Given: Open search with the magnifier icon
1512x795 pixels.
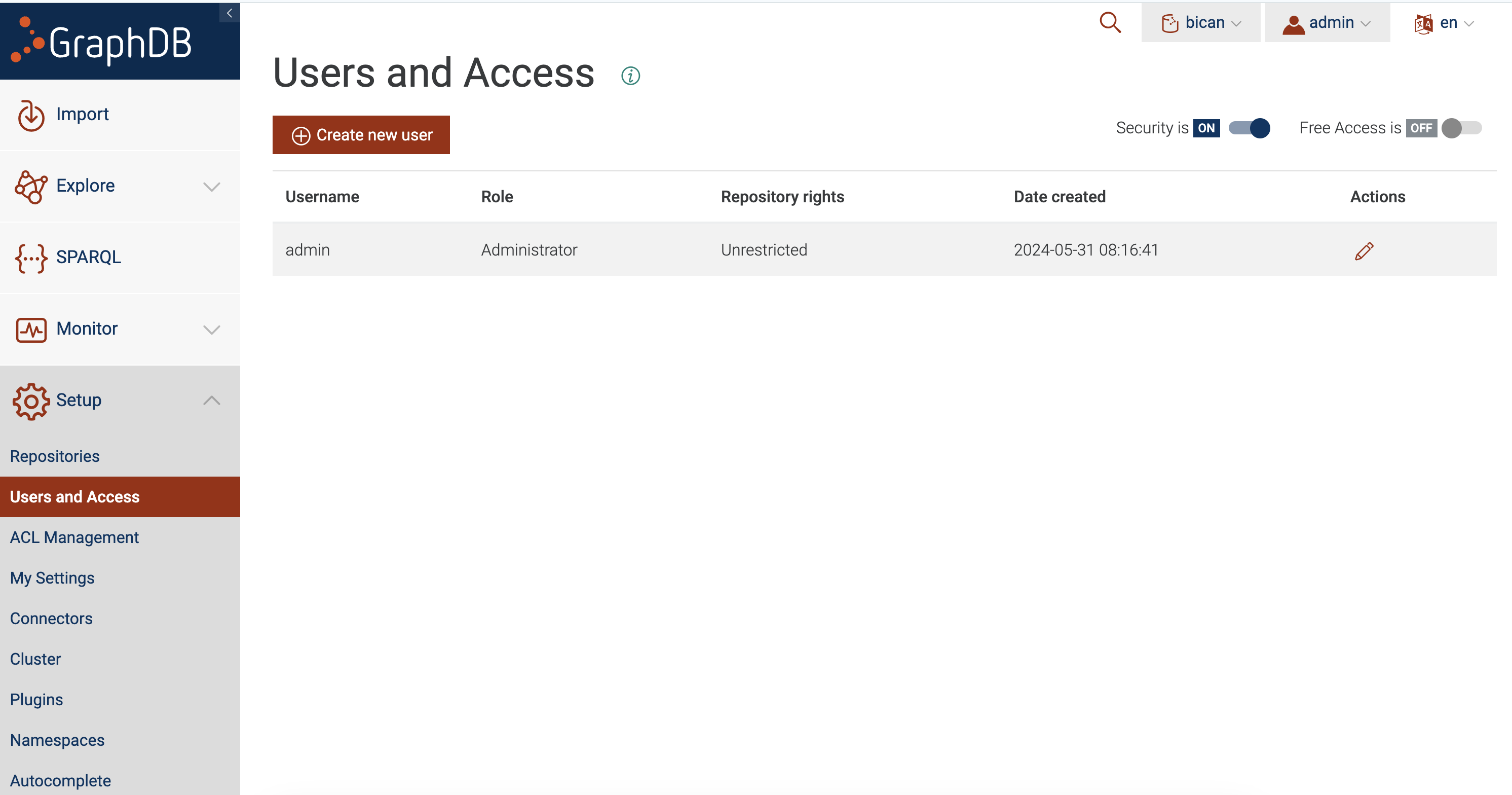Looking at the screenshot, I should click(1110, 23).
